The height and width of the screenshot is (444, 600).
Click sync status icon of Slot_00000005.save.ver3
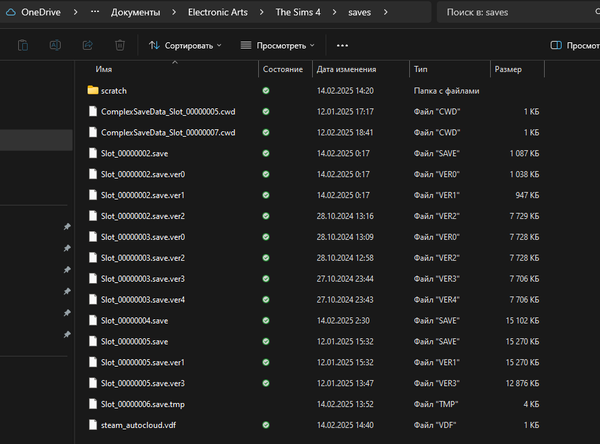pyautogui.click(x=266, y=383)
